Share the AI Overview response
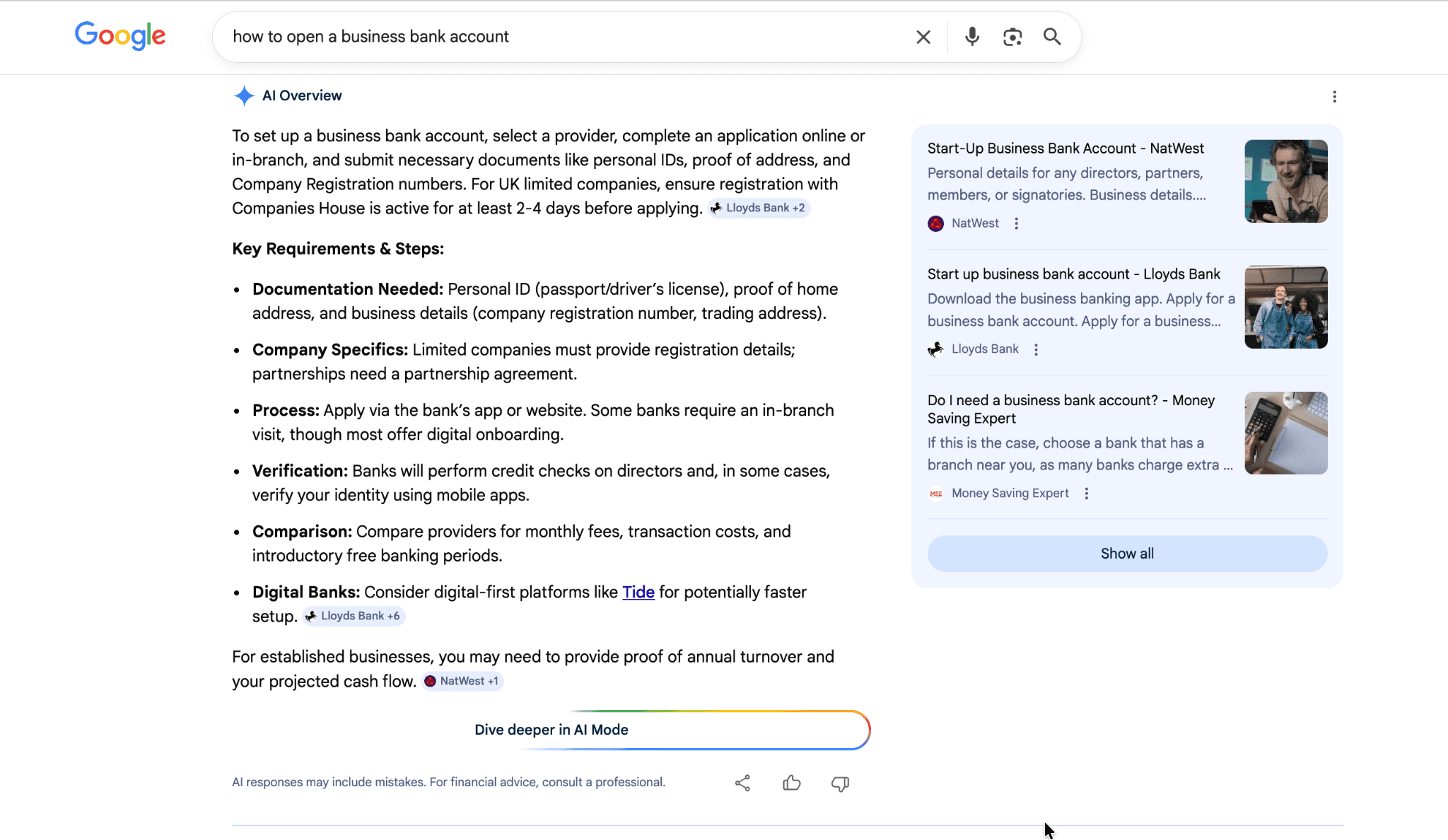This screenshot has width=1448, height=840. pos(743,783)
